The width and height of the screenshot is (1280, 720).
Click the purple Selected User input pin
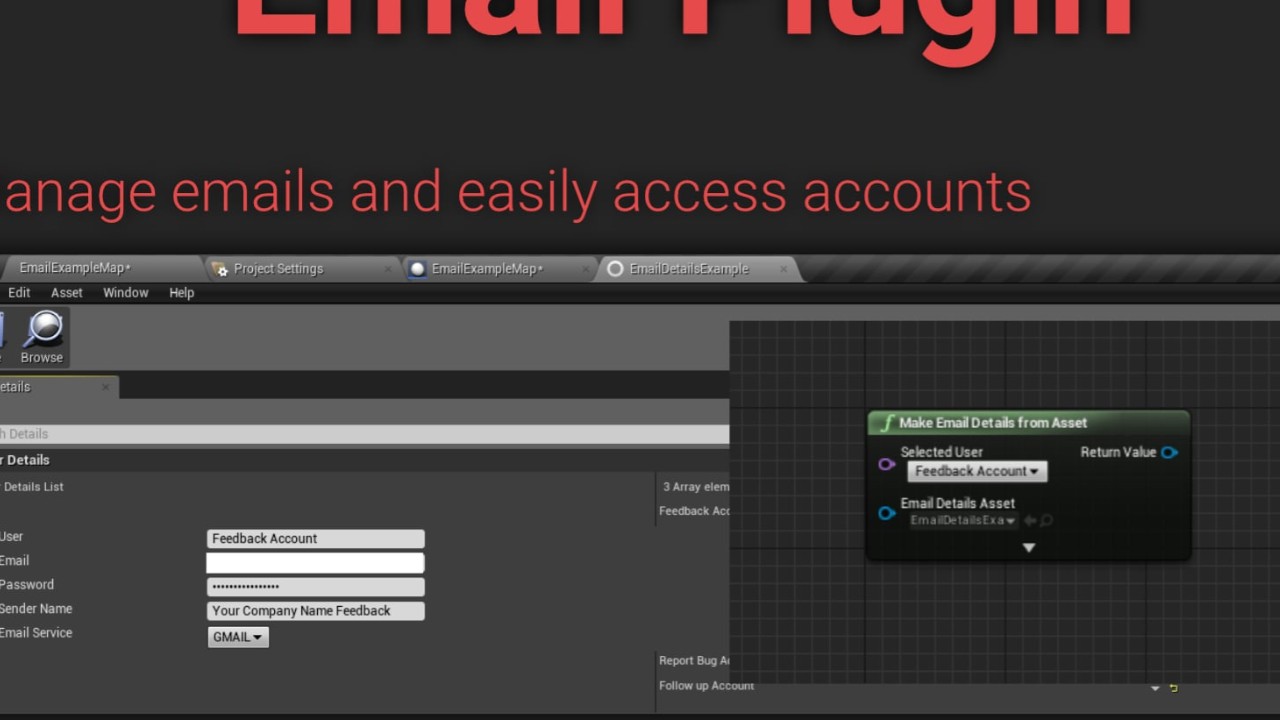pos(886,464)
